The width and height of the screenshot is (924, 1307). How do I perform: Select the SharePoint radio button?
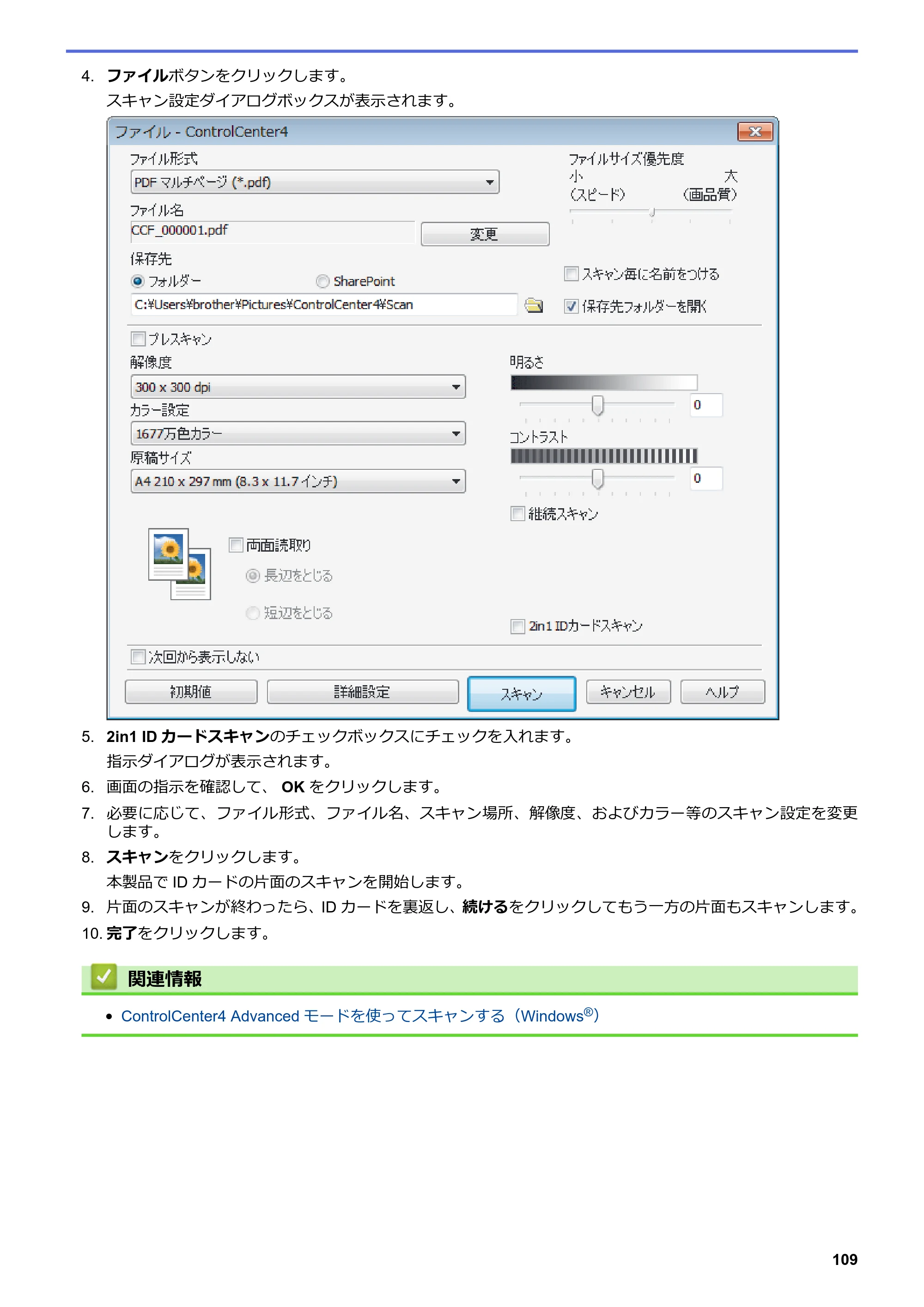323,281
